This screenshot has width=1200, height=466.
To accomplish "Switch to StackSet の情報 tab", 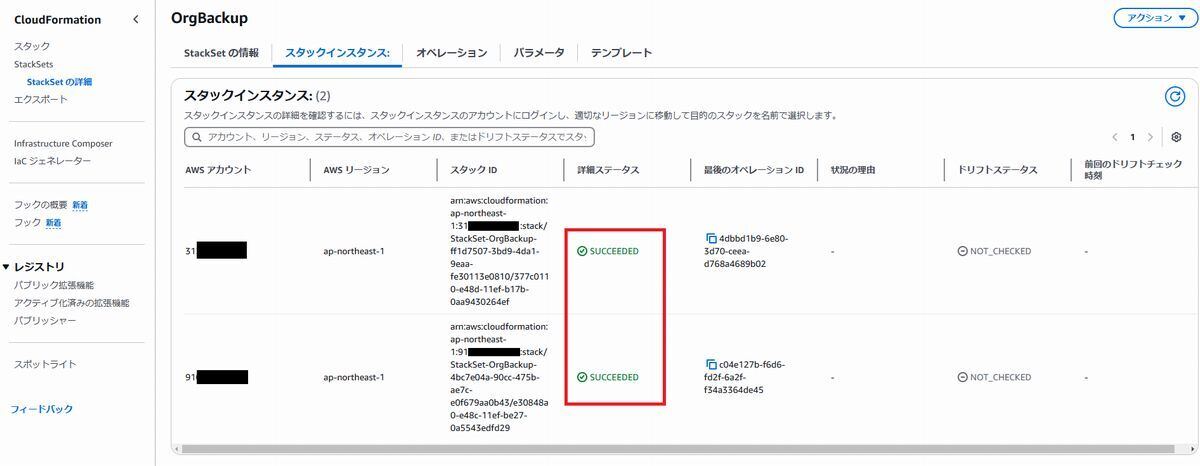I will 221,53.
